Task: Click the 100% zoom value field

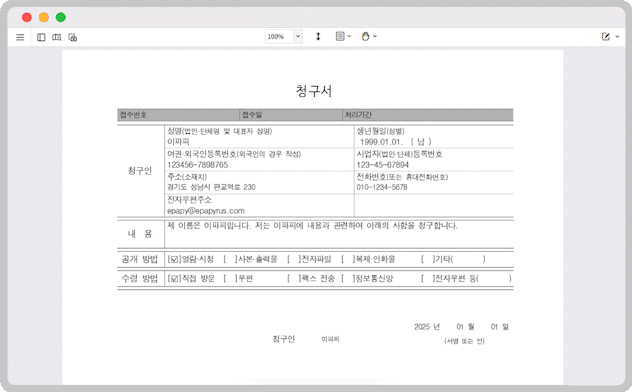Action: coord(280,37)
